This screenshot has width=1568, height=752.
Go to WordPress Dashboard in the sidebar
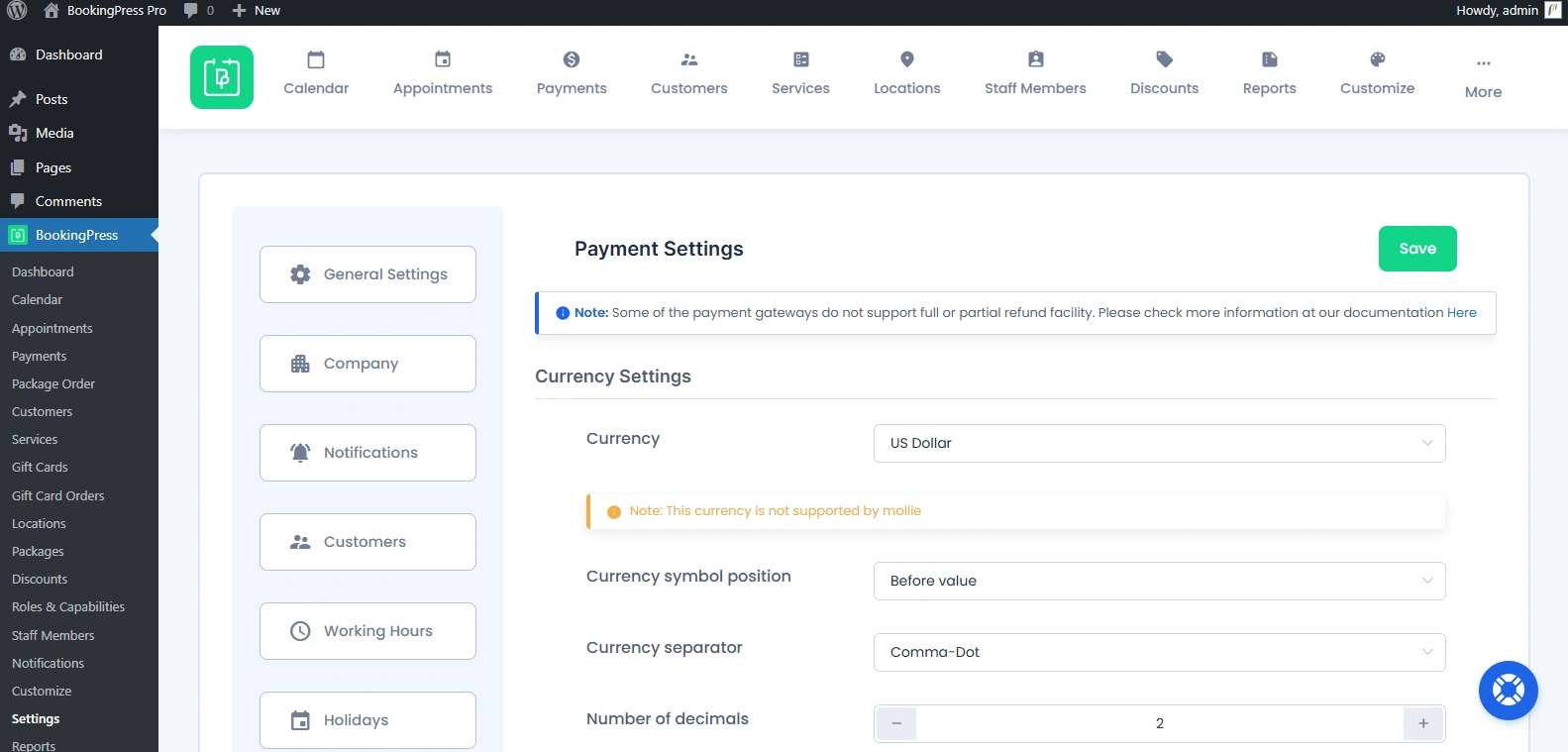tap(79, 54)
